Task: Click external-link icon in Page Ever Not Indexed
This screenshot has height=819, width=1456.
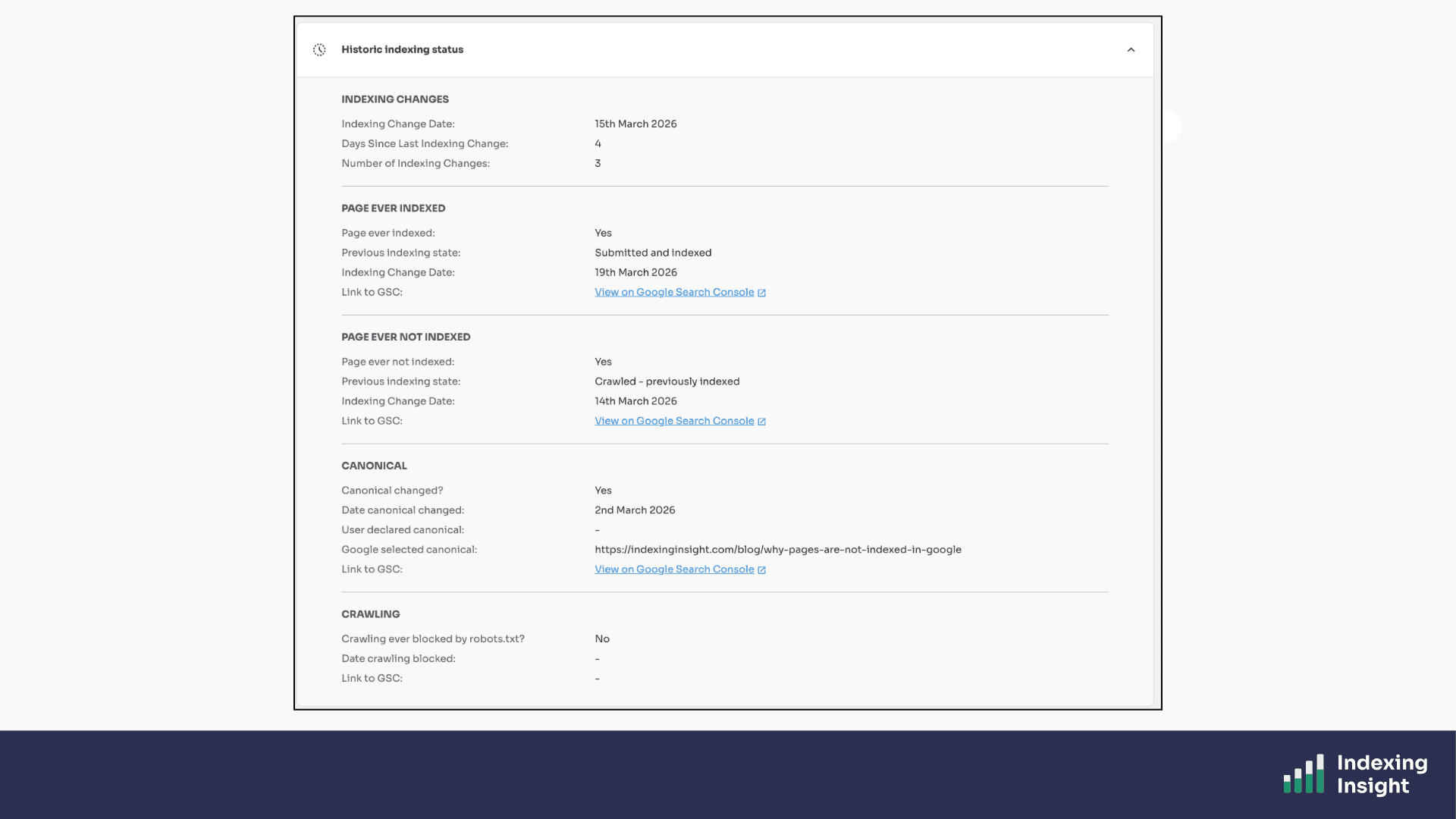Action: (x=761, y=422)
